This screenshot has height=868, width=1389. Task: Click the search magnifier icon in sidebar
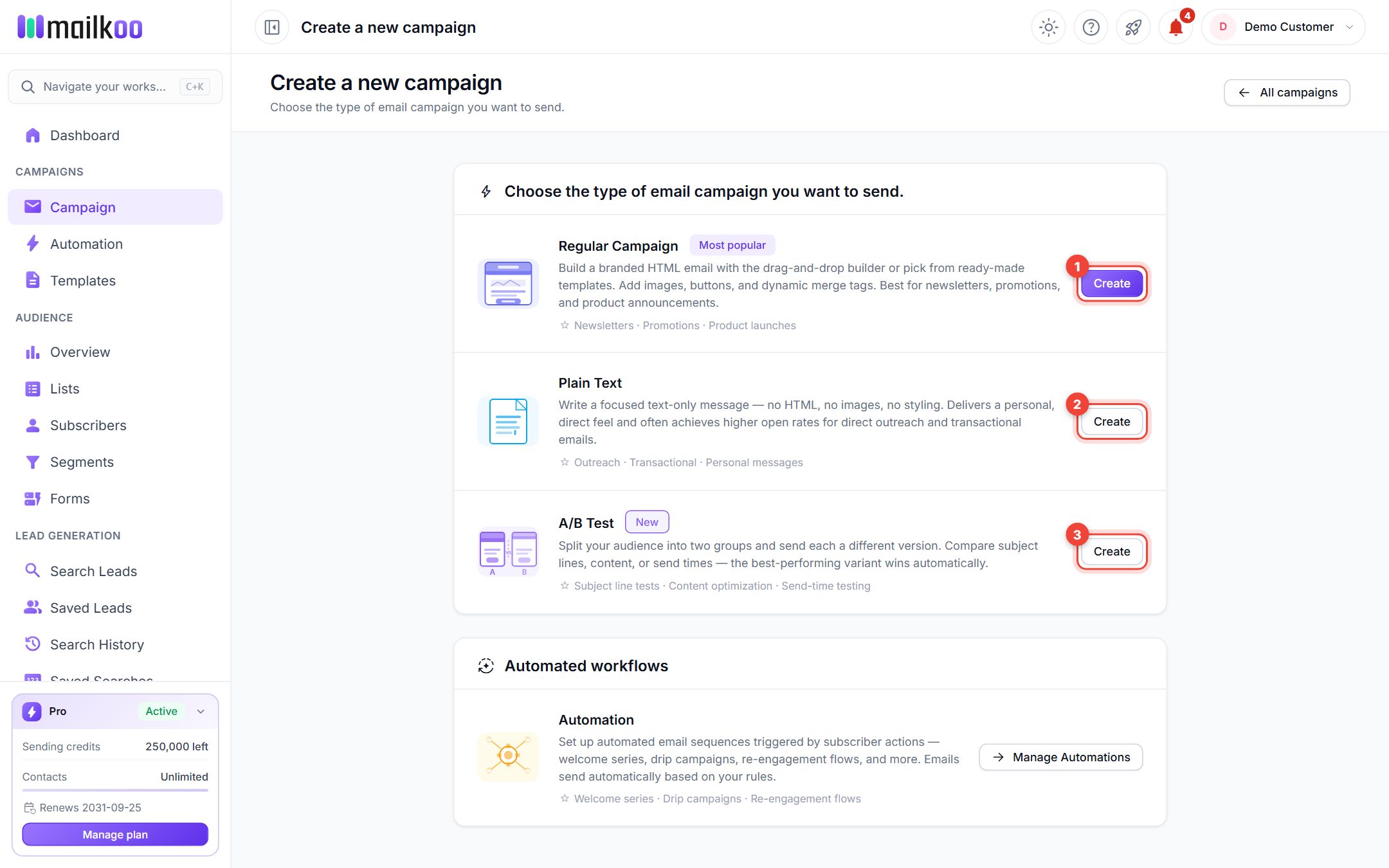click(x=28, y=87)
